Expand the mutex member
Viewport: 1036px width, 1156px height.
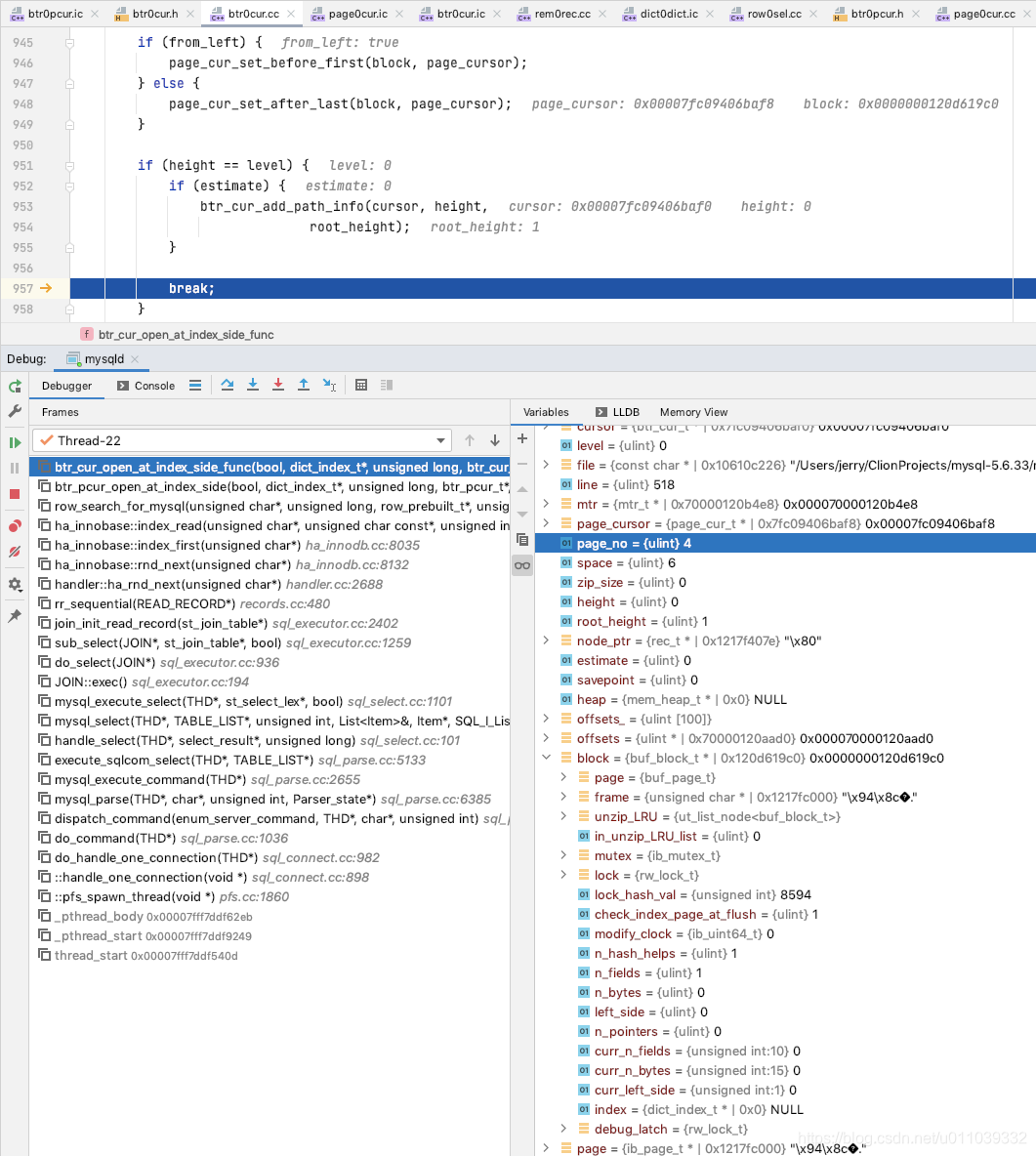[x=563, y=855]
